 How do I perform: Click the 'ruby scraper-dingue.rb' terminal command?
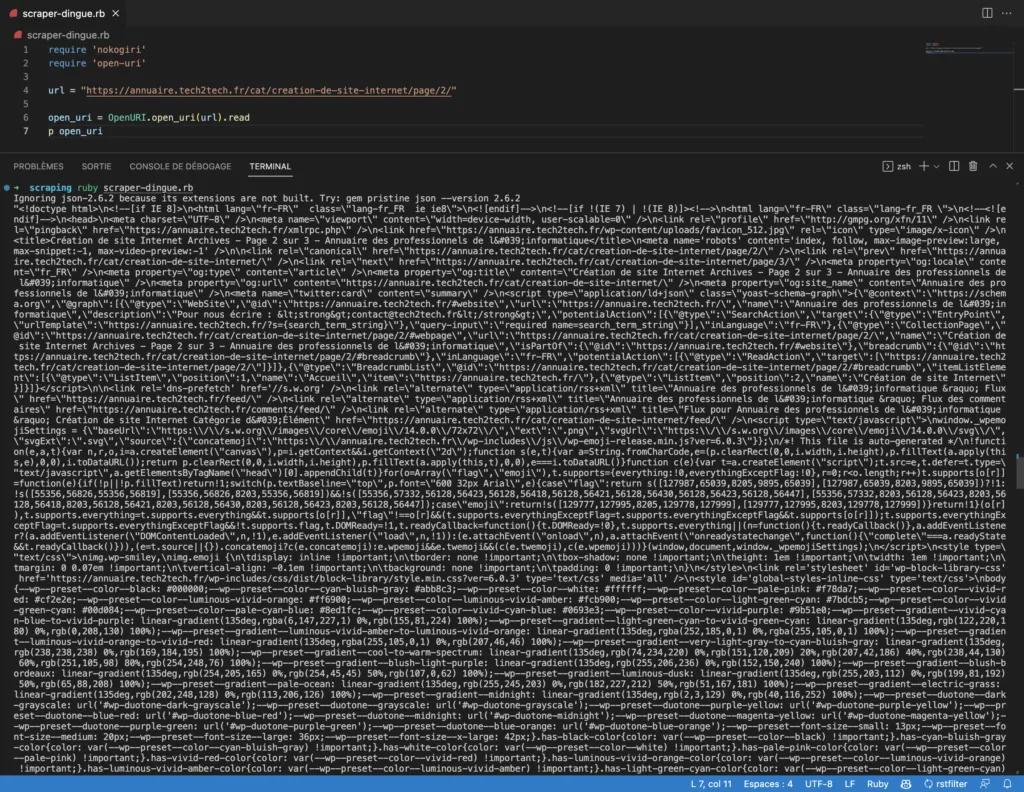point(135,188)
